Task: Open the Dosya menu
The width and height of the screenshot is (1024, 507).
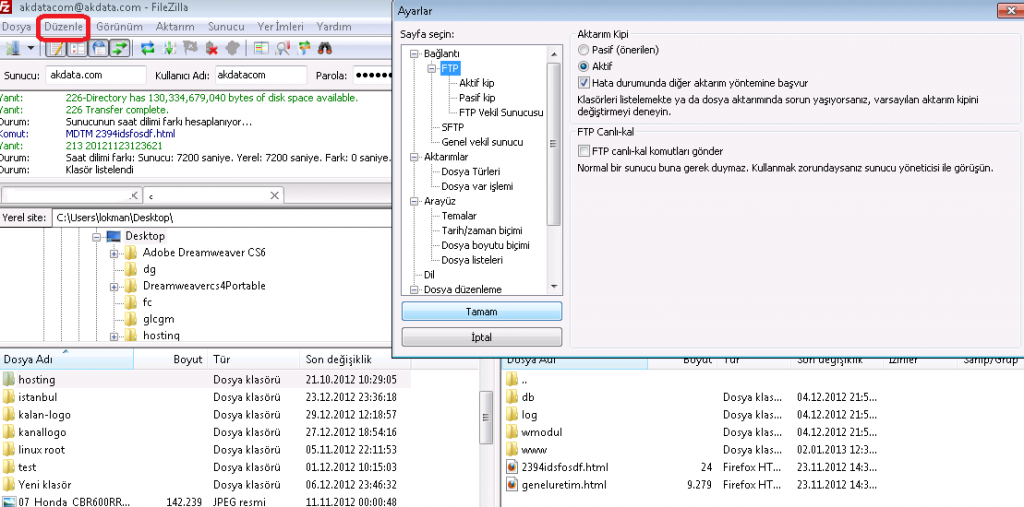Action: [16, 27]
